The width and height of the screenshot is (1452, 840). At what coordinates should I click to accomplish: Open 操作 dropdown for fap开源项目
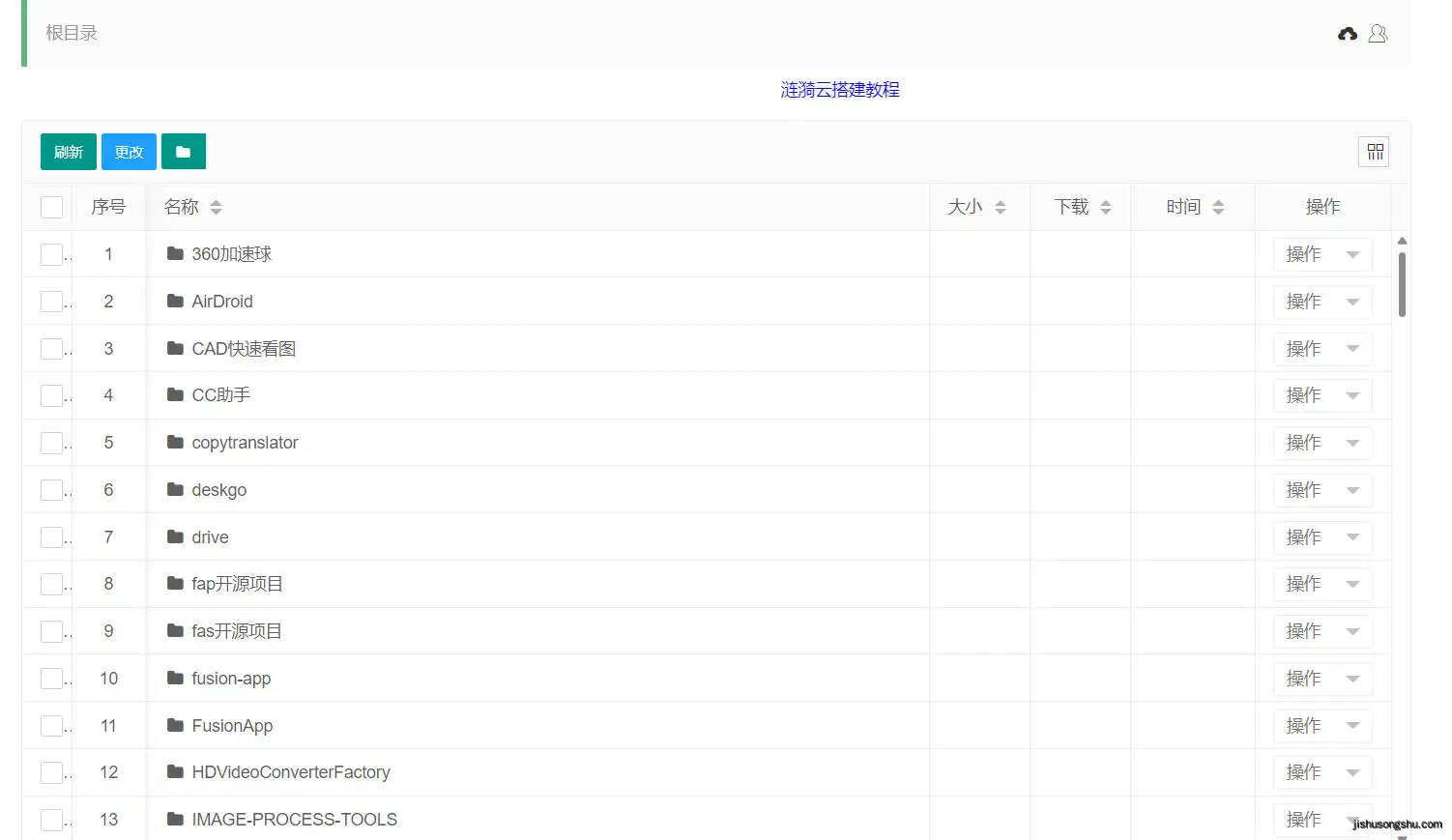(1322, 584)
